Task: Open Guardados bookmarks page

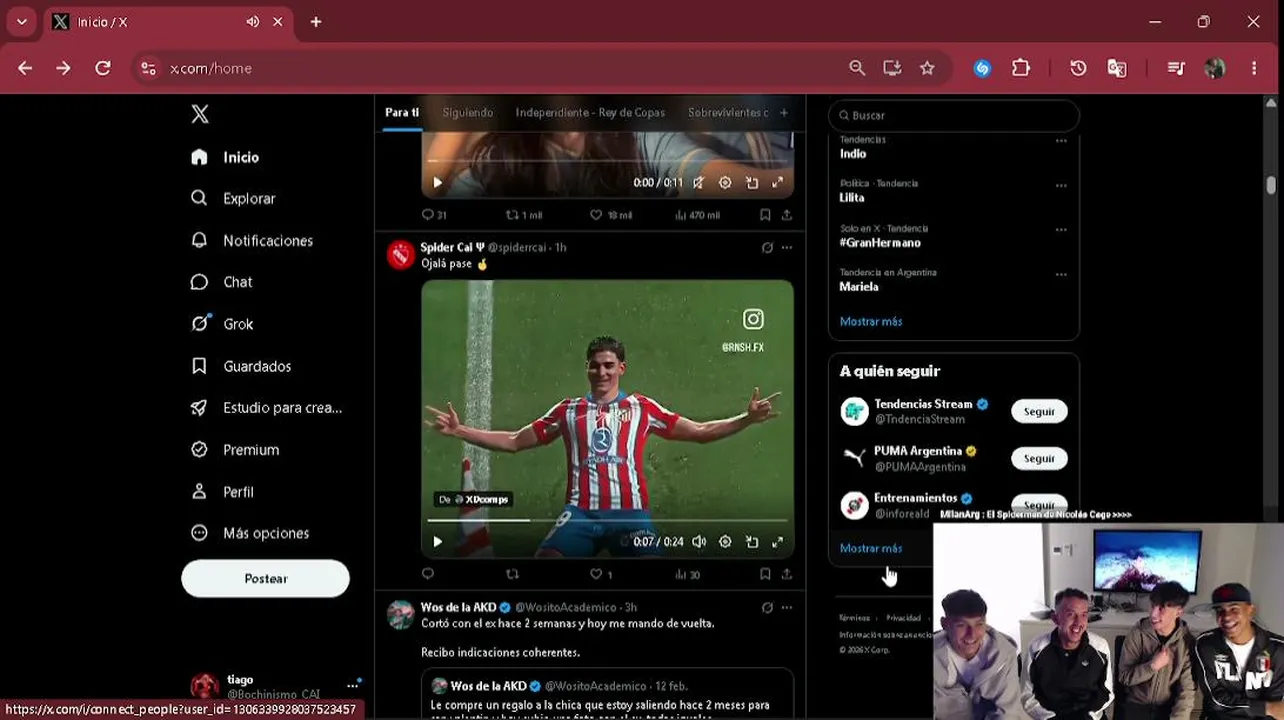Action: 241,366
